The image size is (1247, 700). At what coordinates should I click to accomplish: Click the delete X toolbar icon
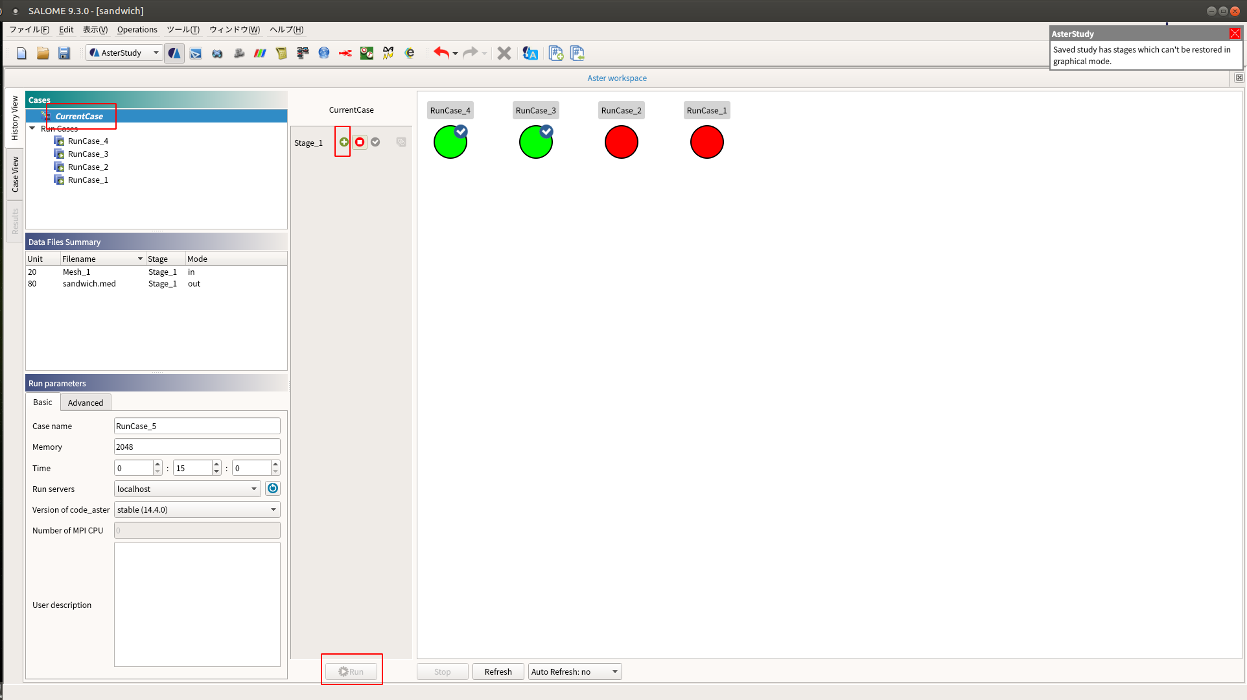pyautogui.click(x=504, y=53)
